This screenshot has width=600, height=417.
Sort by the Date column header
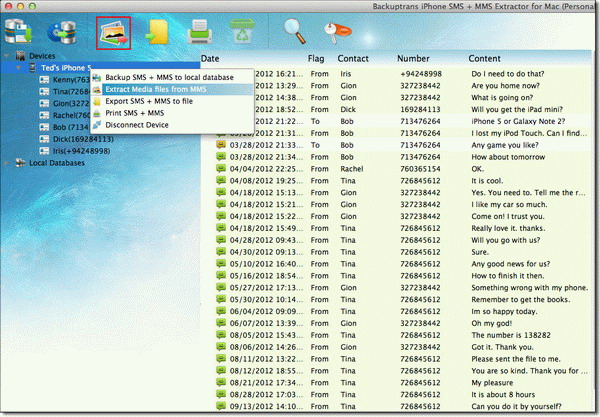click(210, 59)
